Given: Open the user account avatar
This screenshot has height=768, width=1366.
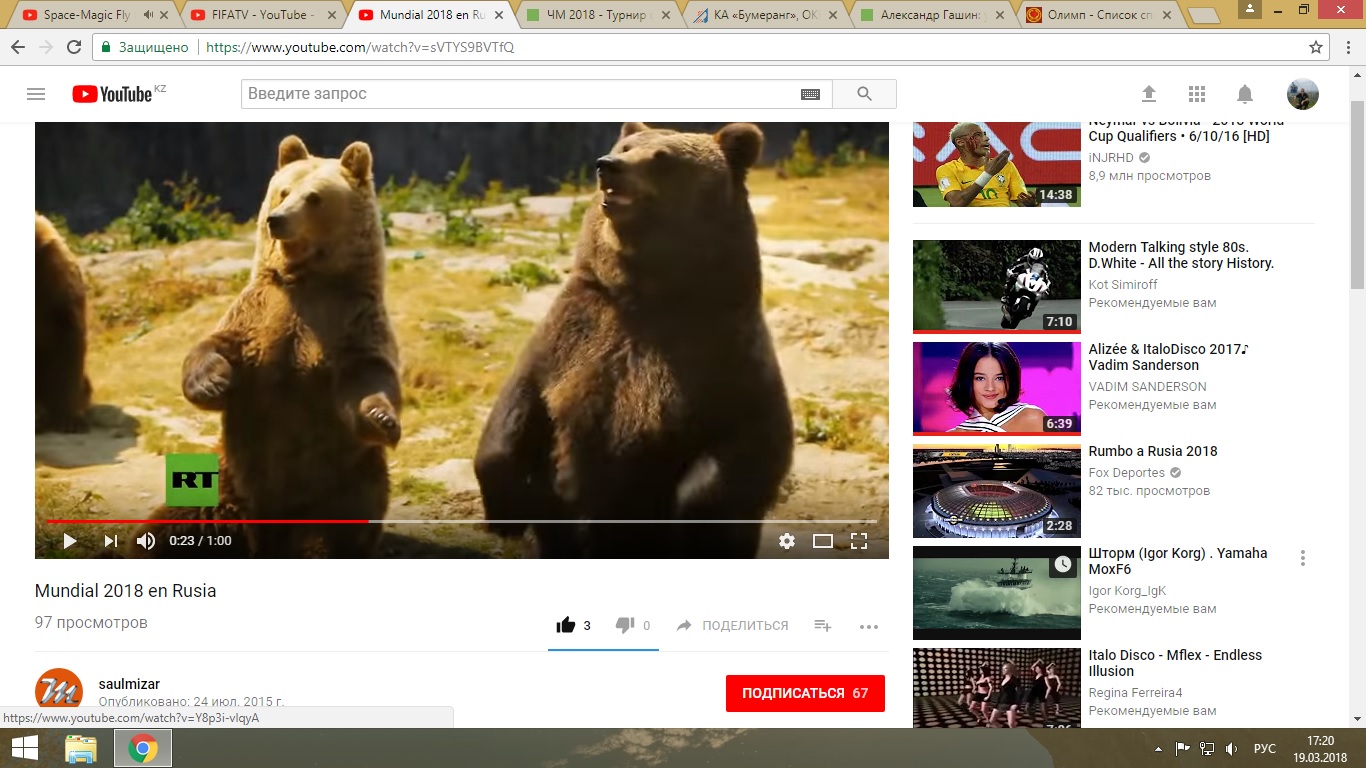Looking at the screenshot, I should (x=1302, y=94).
